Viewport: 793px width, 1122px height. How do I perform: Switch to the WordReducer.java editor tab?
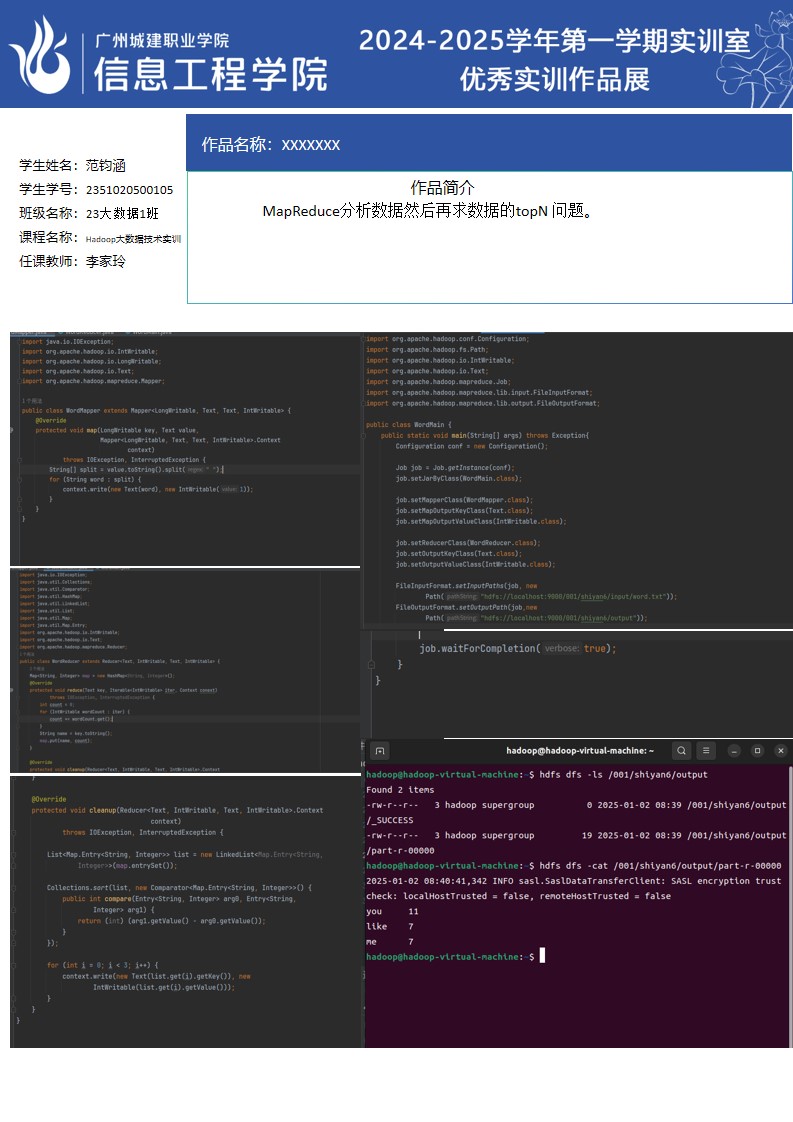click(88, 331)
